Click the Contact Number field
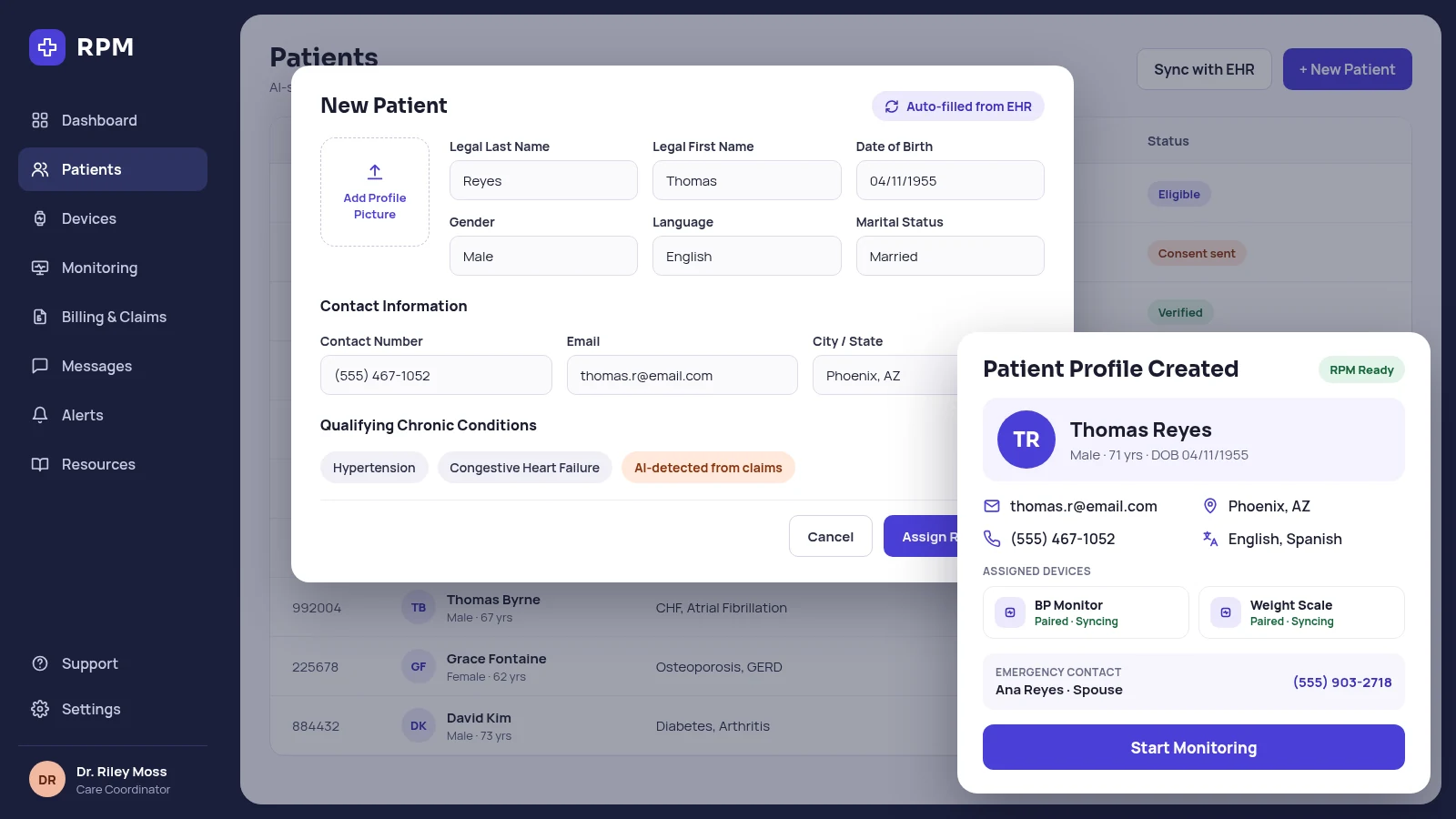The width and height of the screenshot is (1456, 819). coord(436,375)
